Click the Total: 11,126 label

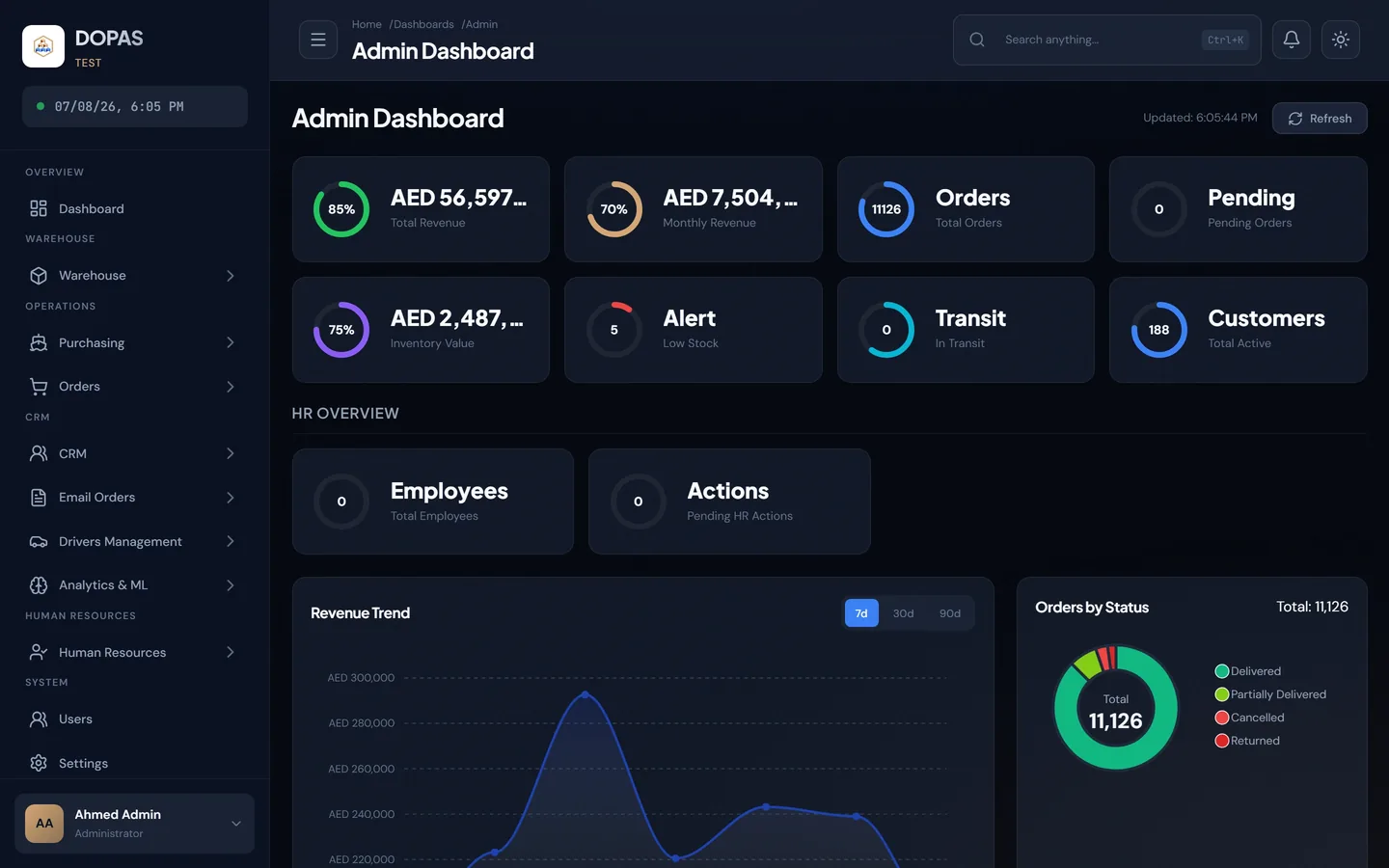click(x=1312, y=607)
